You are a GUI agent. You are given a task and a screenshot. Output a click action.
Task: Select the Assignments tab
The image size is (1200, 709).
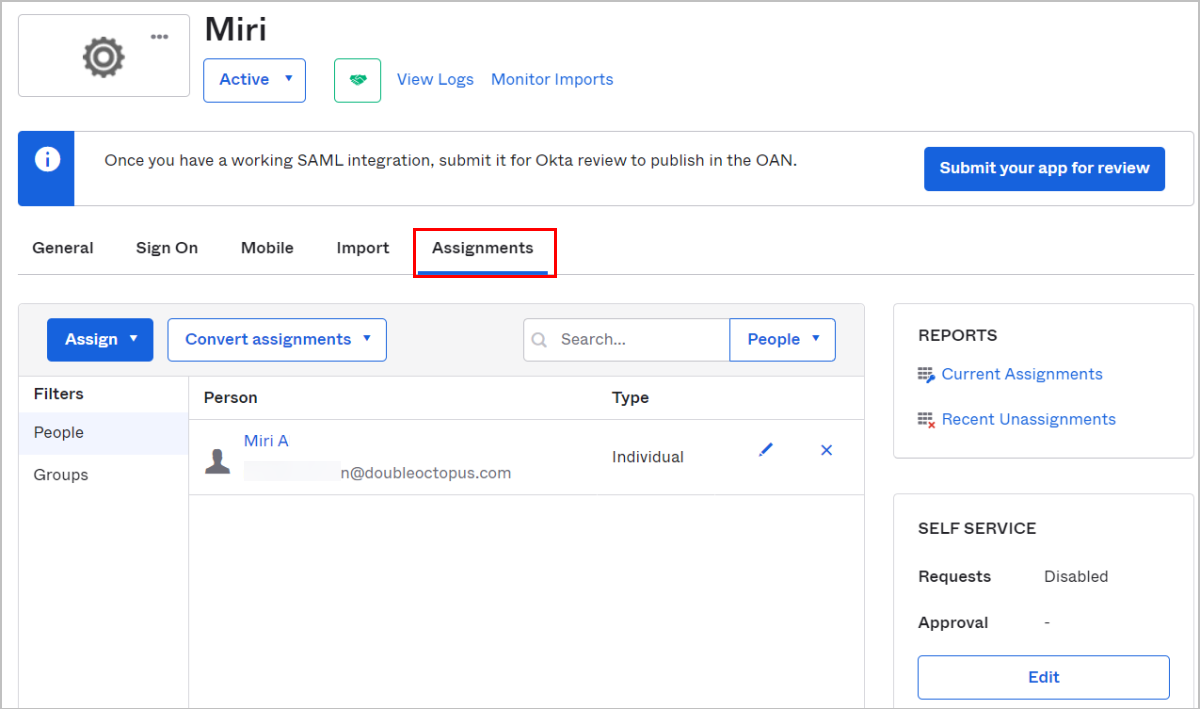pos(483,248)
